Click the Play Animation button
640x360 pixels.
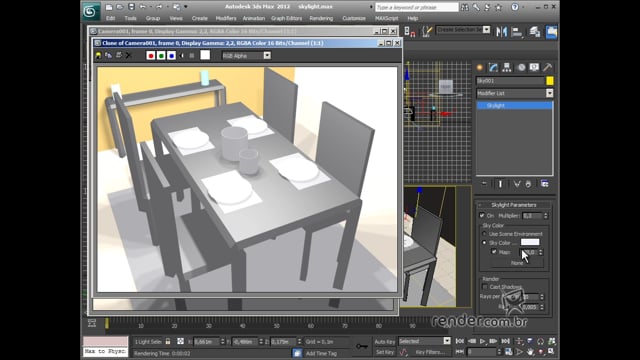(482, 341)
